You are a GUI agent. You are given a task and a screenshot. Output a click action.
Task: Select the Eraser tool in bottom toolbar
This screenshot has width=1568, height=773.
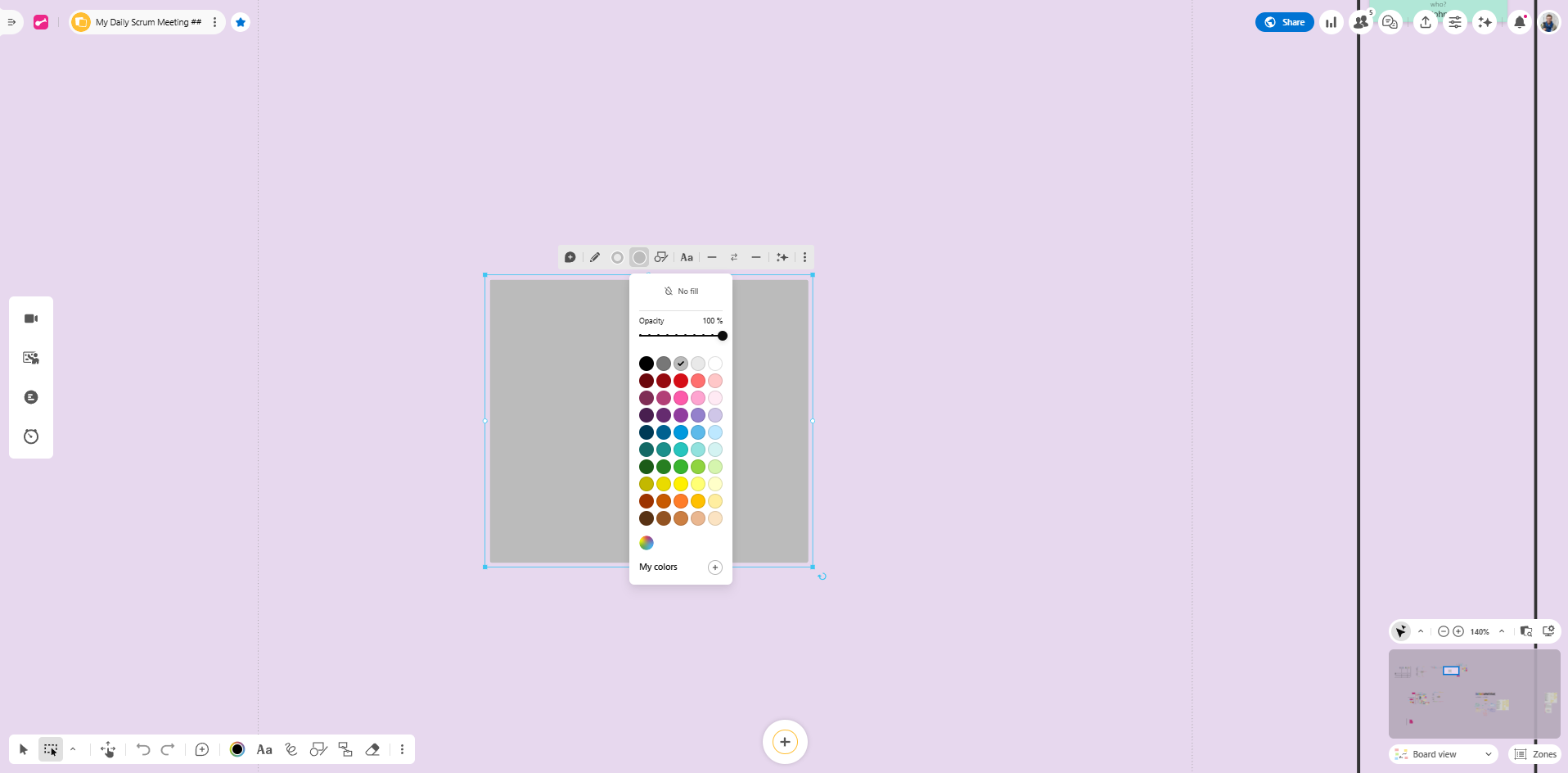pos(372,749)
